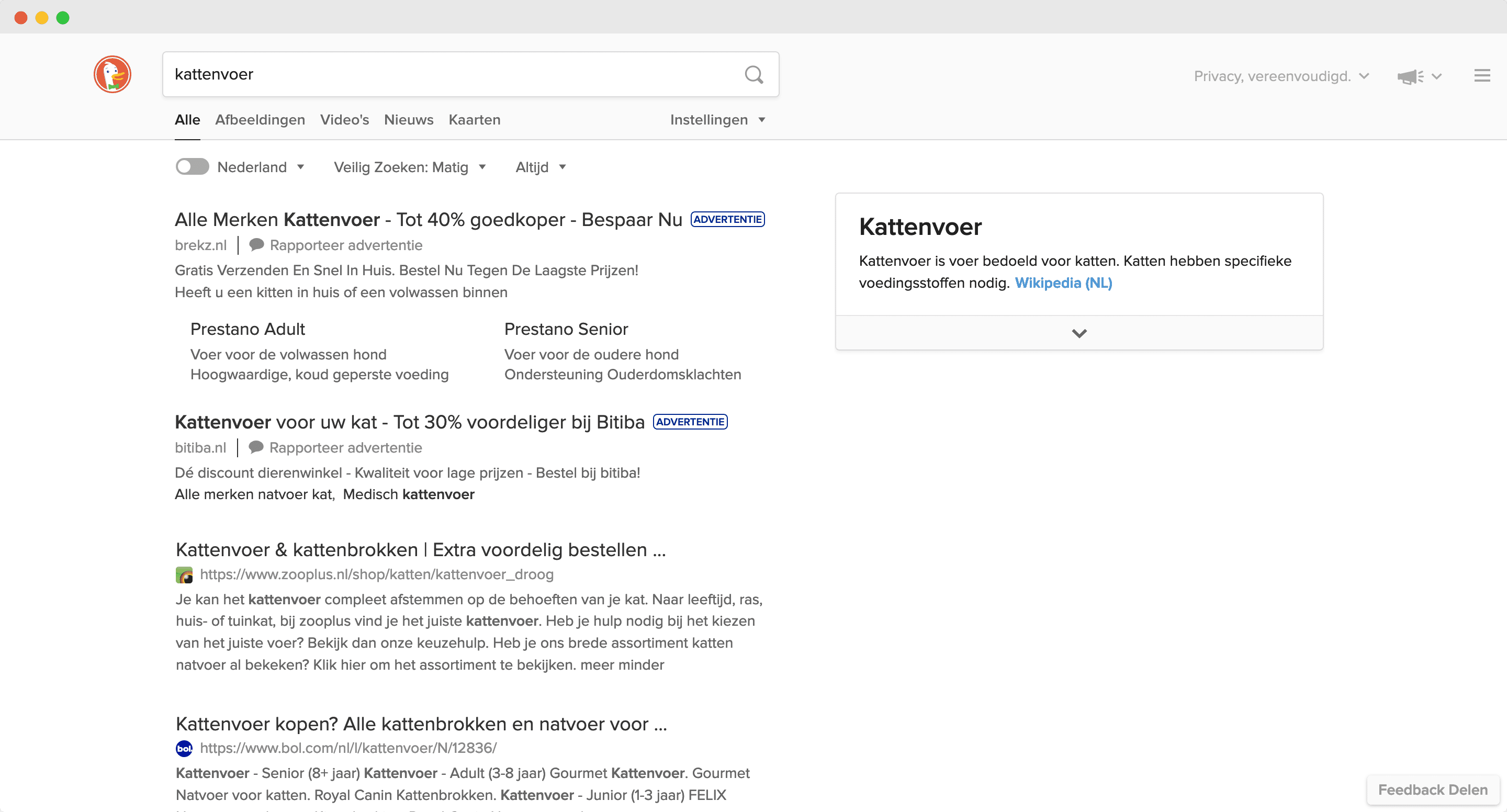Click Rapporteer advertentie for bitiba.nl

[x=345, y=447]
